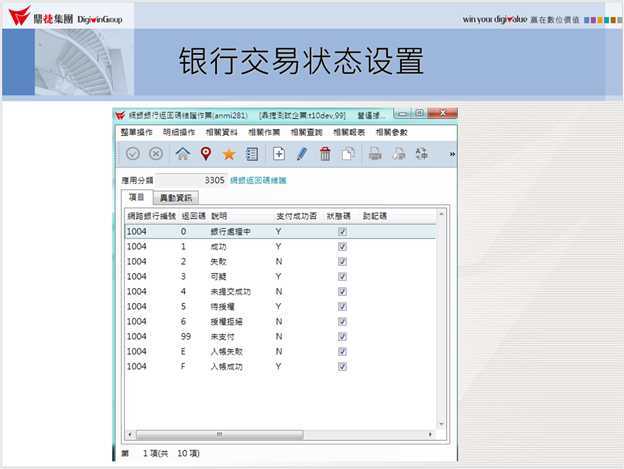Click the print preview icon beside printer
Image resolution: width=624 pixels, height=469 pixels.
[399, 154]
